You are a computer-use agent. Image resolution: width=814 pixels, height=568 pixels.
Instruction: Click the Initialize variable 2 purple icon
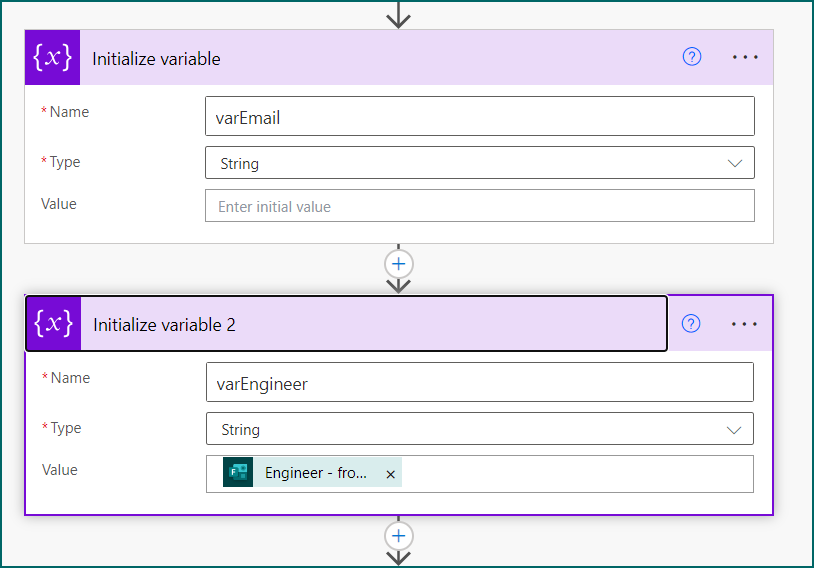tap(53, 324)
